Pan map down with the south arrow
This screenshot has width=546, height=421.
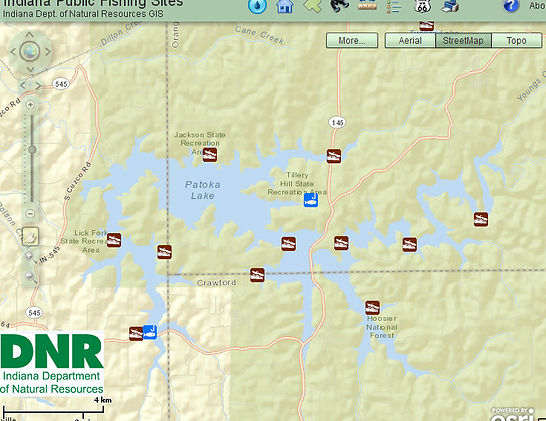click(x=30, y=69)
